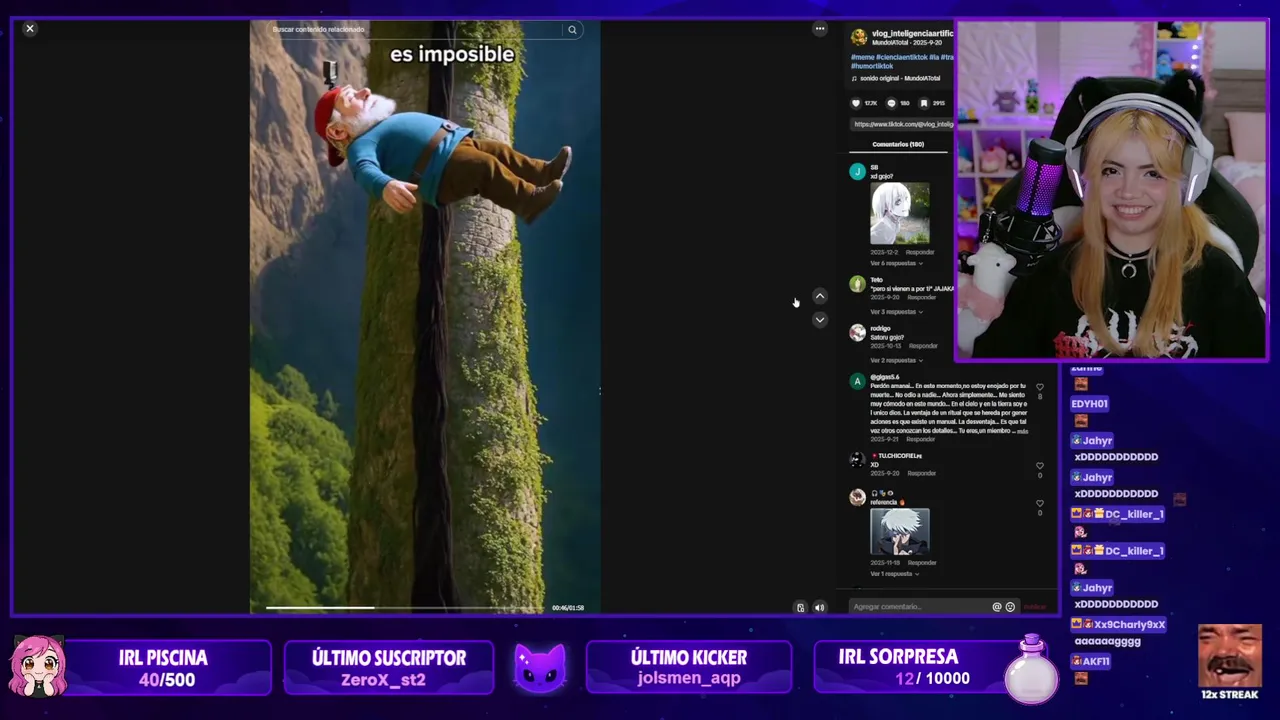Viewport: 1280px width, 720px height.
Task: Close the TikTok video viewer
Action: (30, 28)
